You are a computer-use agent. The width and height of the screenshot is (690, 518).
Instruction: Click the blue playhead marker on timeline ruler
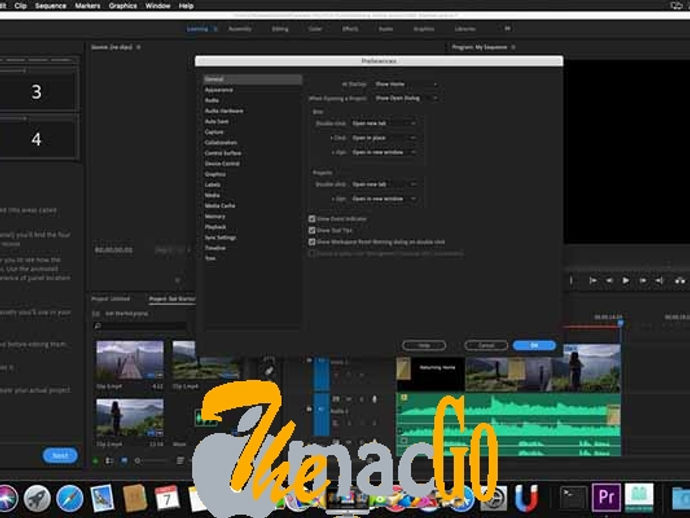(620, 323)
